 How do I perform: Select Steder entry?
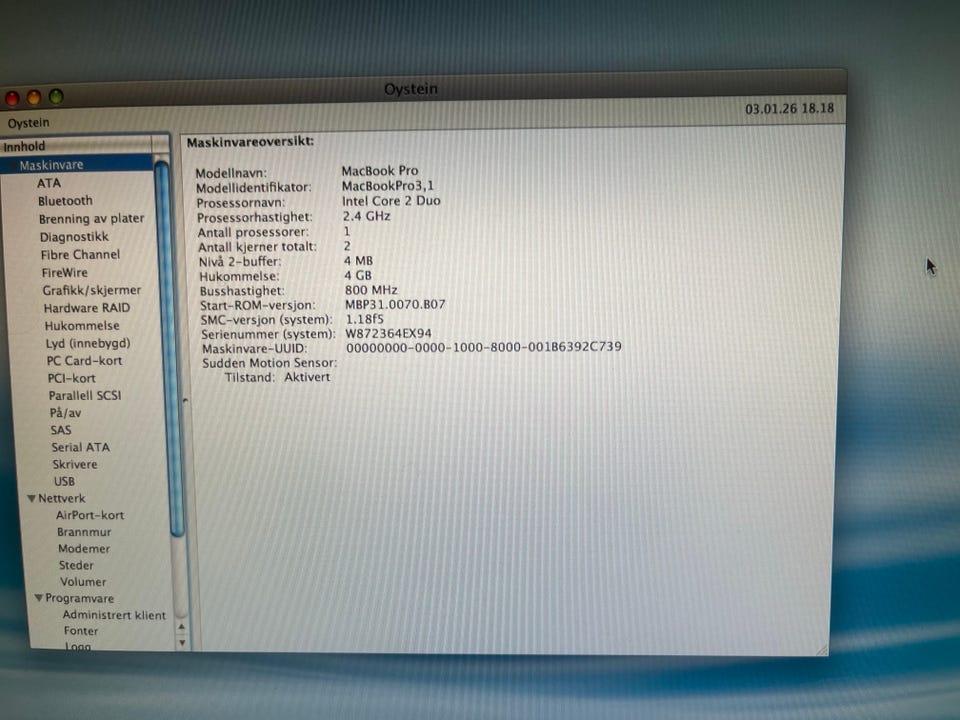tap(76, 565)
